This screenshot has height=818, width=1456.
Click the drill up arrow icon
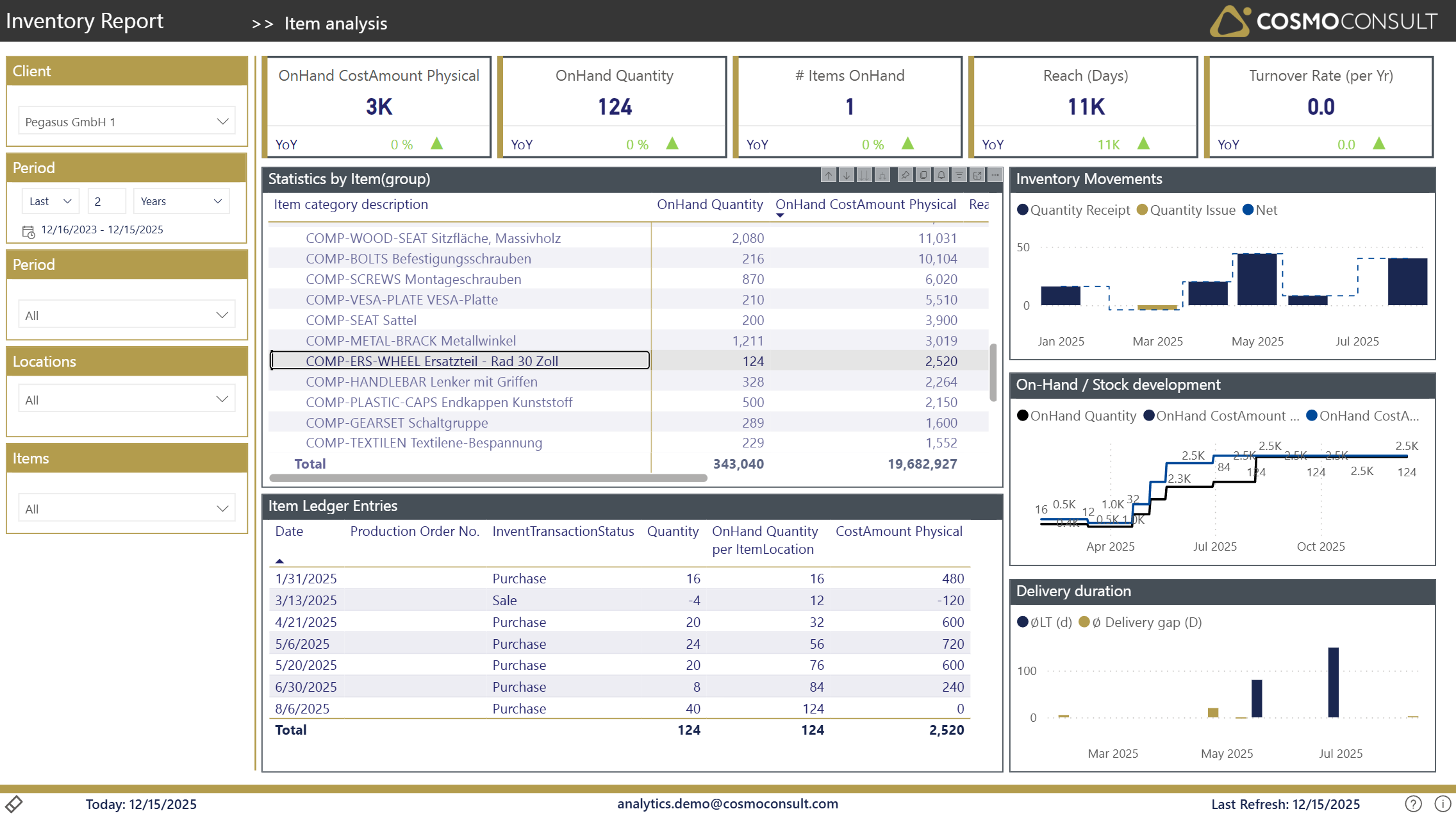coord(829,175)
